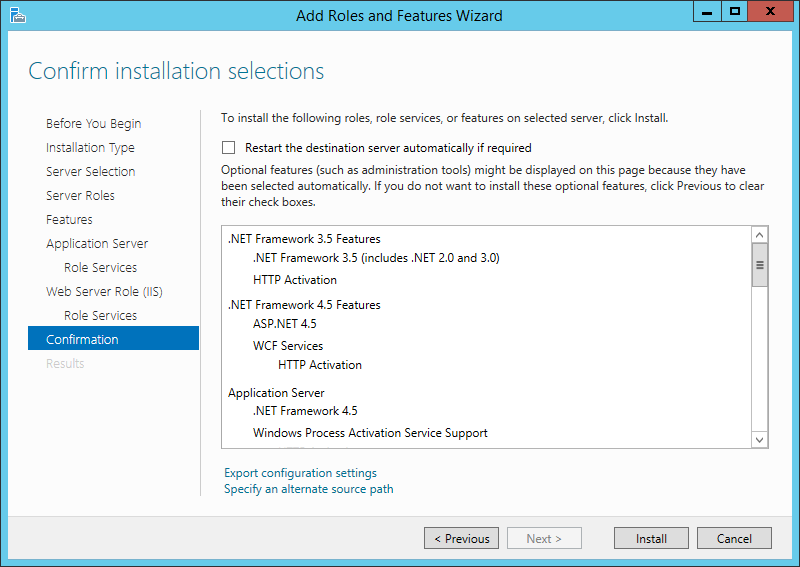Screen dimensions: 800x567
Task: Open Role Services under Web Server Role
Action: tap(101, 315)
